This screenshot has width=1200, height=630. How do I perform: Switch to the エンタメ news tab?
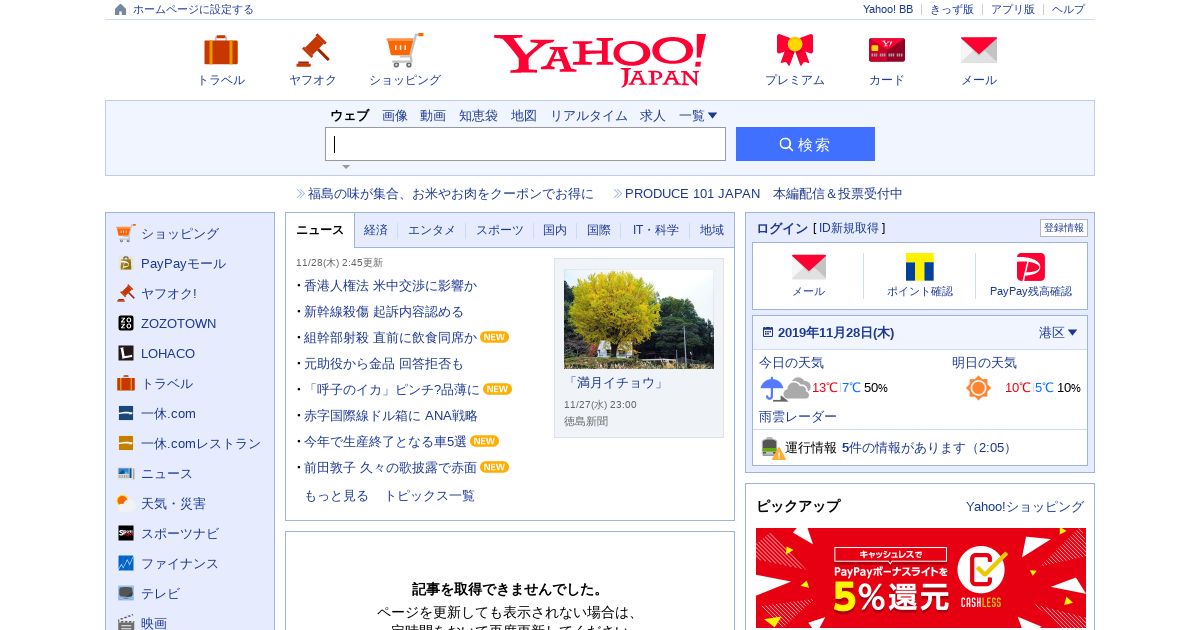point(432,230)
